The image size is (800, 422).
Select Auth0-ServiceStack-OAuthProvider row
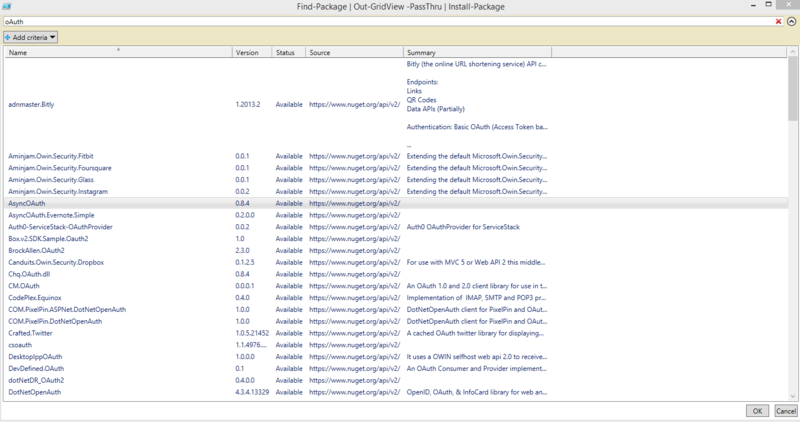click(396, 227)
